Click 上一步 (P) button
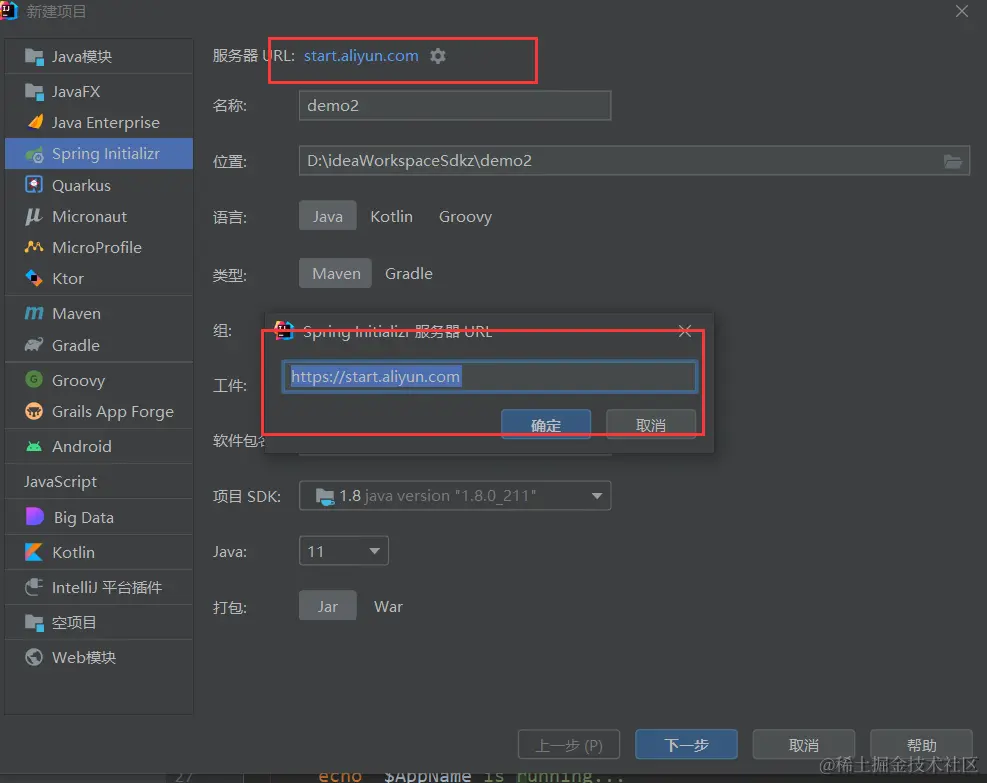 [569, 745]
